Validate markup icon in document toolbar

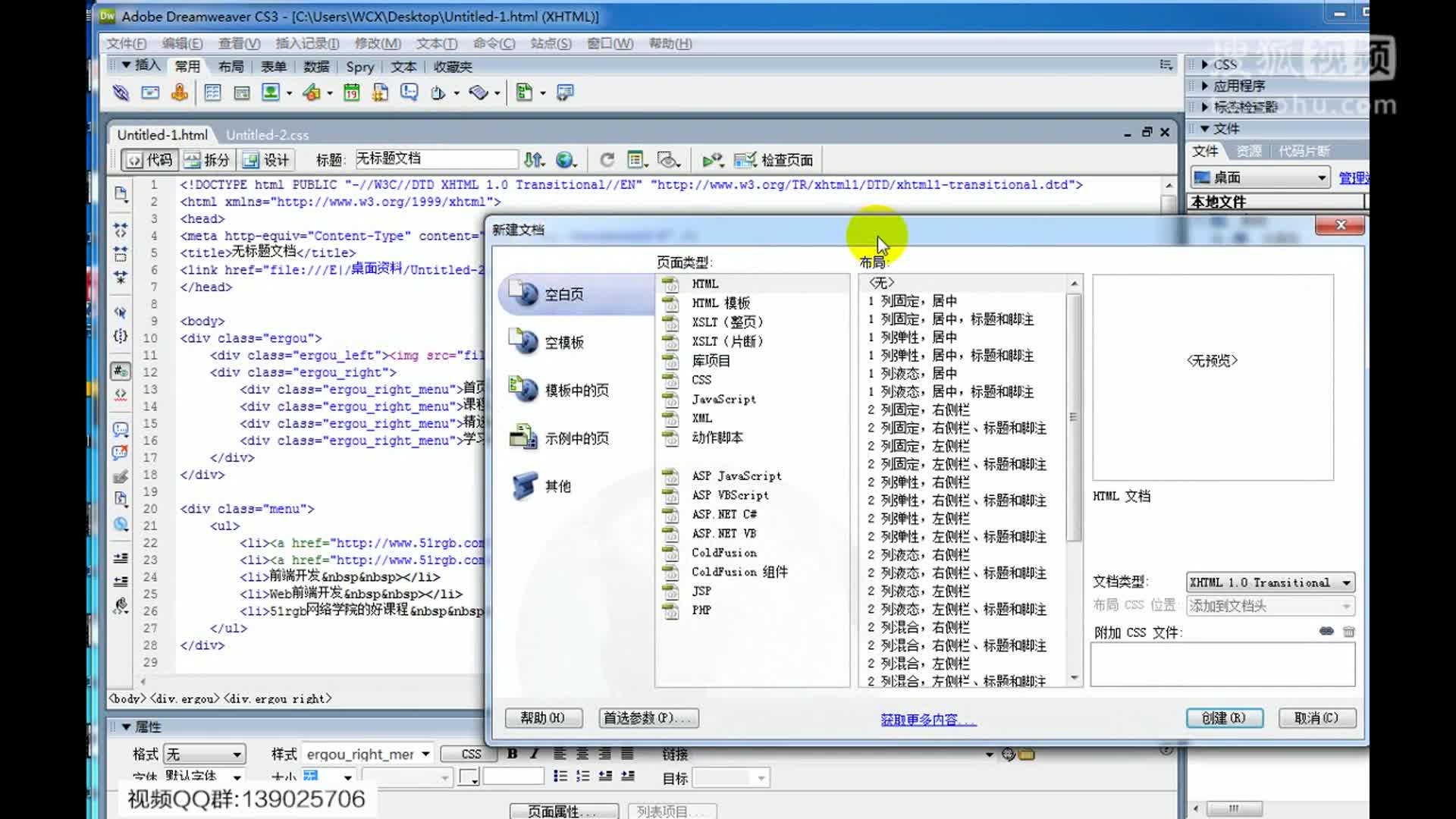[x=713, y=159]
